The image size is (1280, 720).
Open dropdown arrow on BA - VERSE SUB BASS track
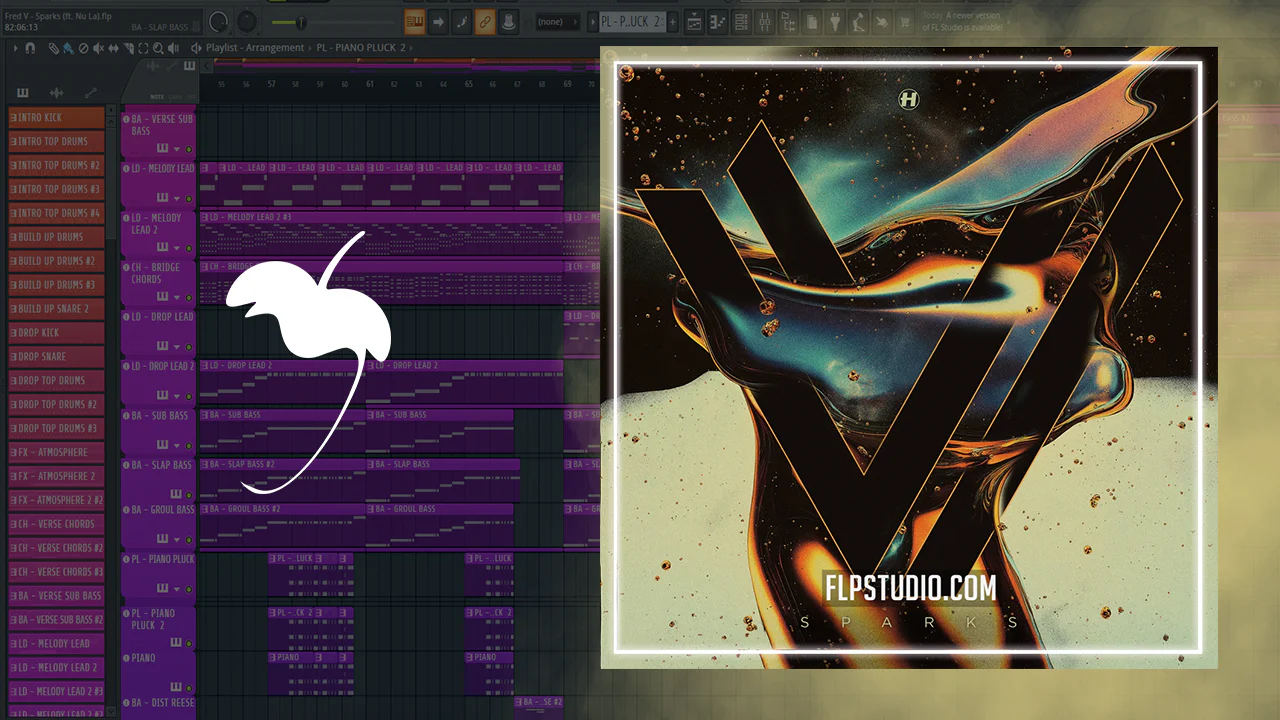(177, 149)
